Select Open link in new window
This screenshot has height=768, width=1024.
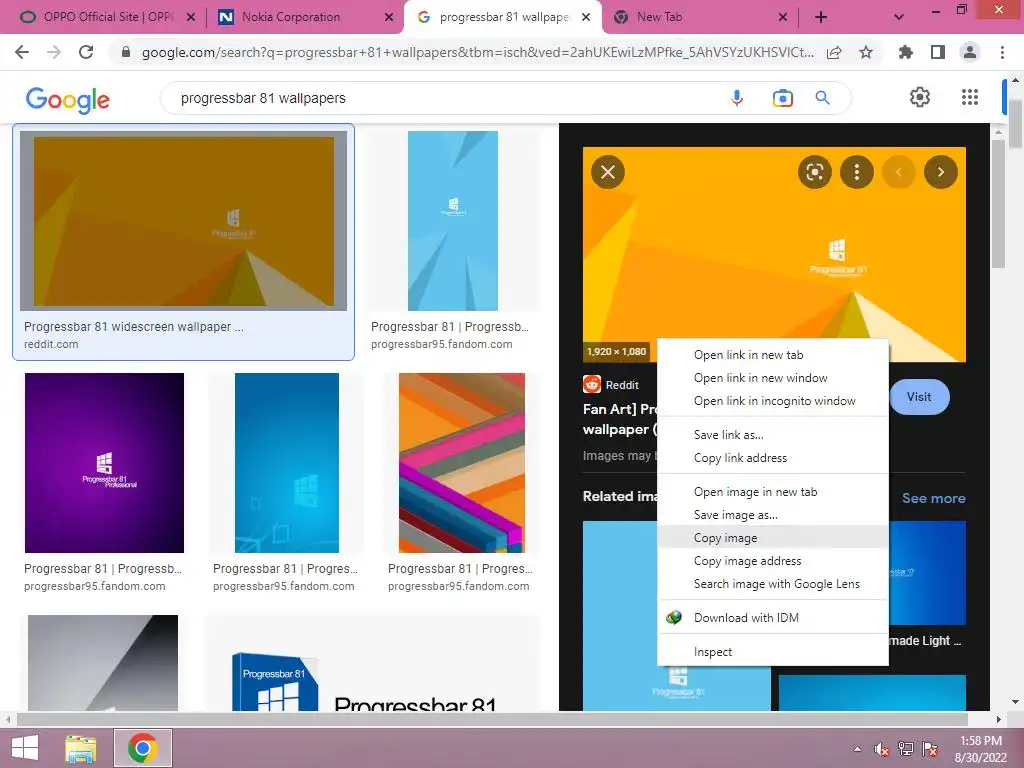[773, 377]
